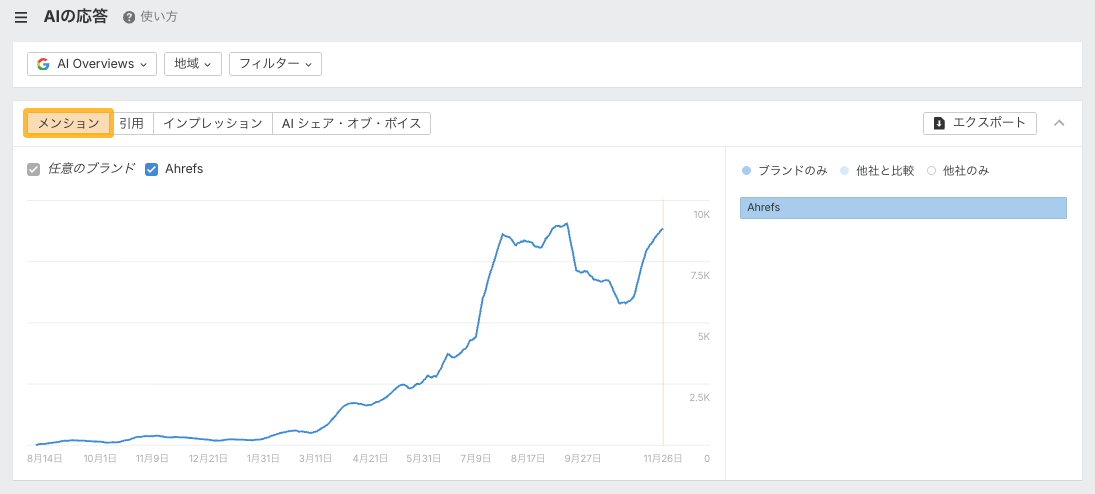Expand the 地域 region dropdown
Image resolution: width=1095 pixels, height=494 pixels.
(x=192, y=64)
